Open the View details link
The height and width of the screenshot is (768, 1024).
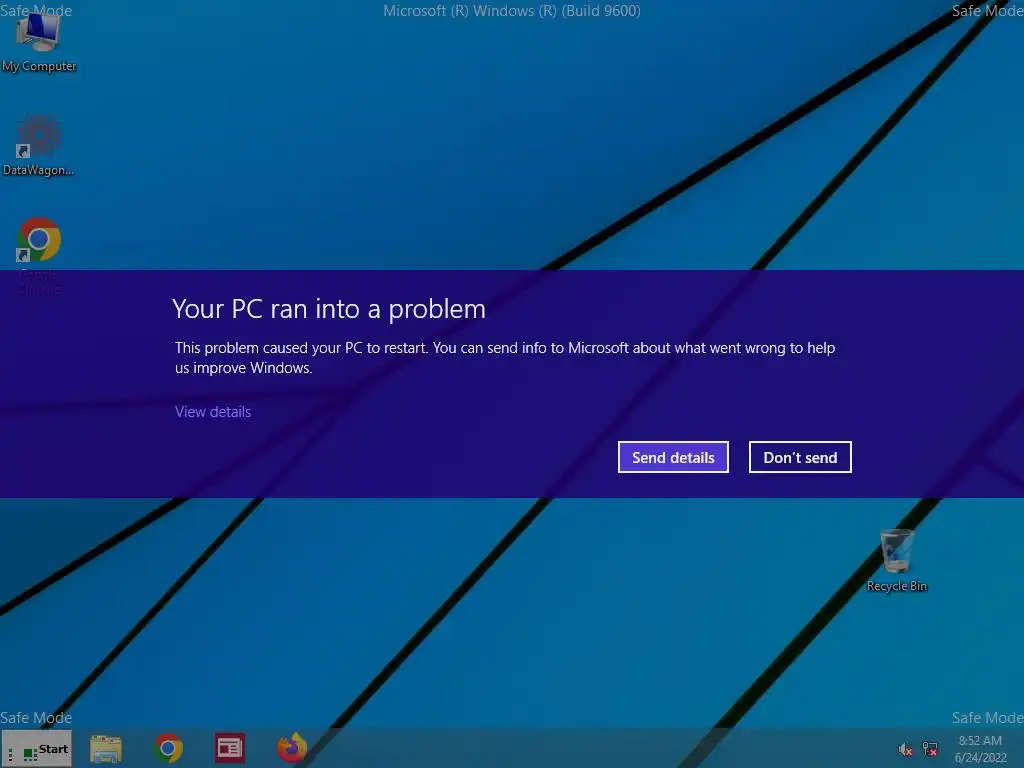213,412
